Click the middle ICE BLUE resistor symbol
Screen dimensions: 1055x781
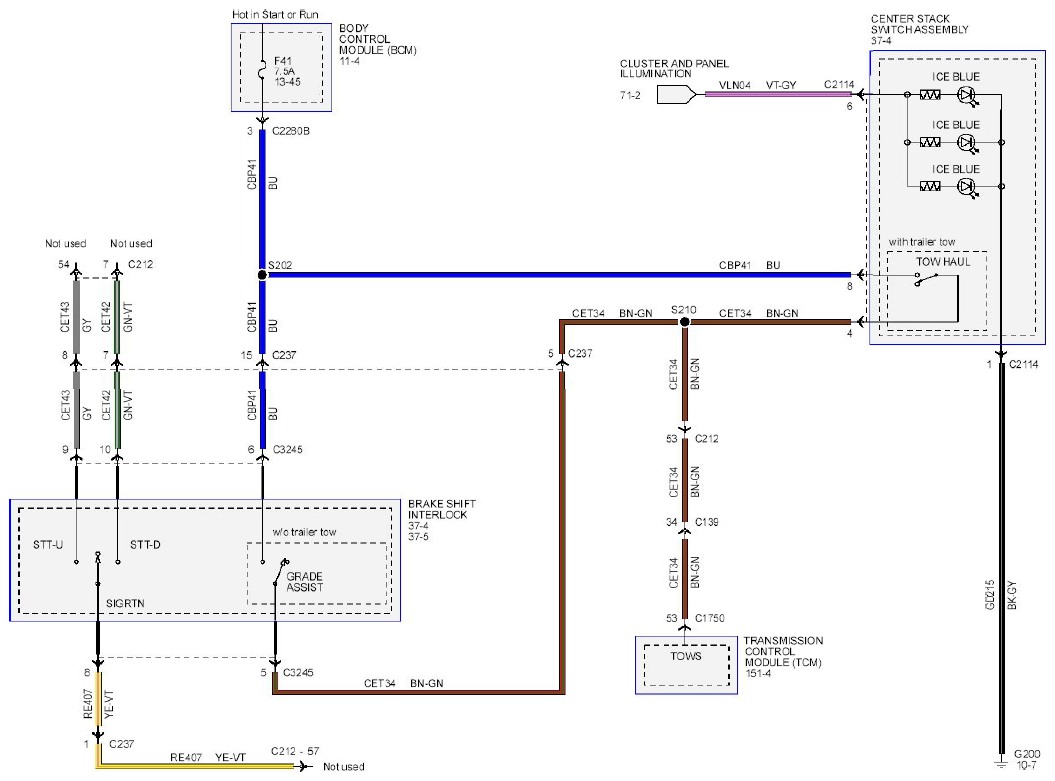click(930, 143)
